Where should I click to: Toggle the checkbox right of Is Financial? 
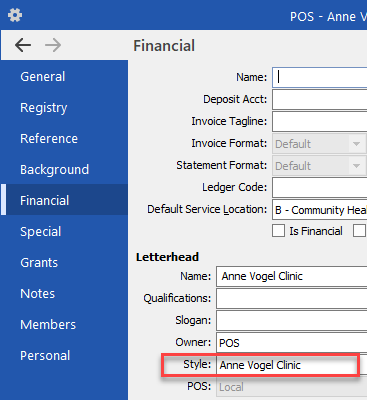(359, 231)
